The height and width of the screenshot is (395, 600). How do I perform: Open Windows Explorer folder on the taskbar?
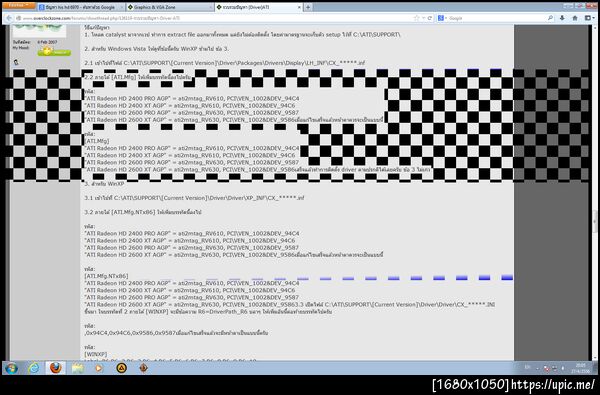pos(77,368)
